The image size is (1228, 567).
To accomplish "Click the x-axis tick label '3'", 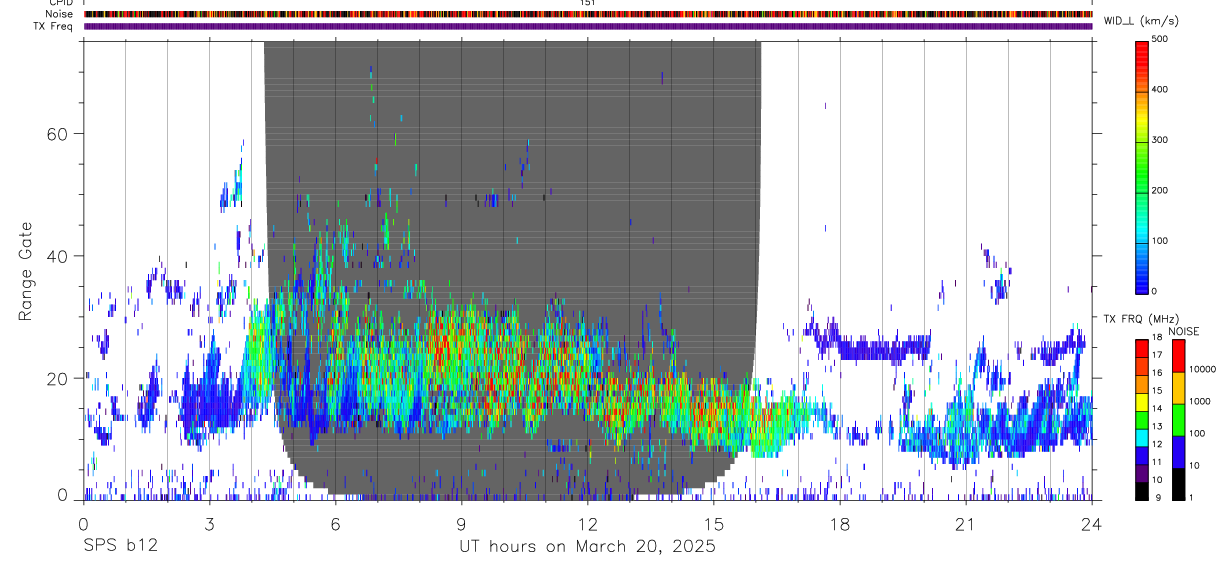I will click(x=209, y=524).
